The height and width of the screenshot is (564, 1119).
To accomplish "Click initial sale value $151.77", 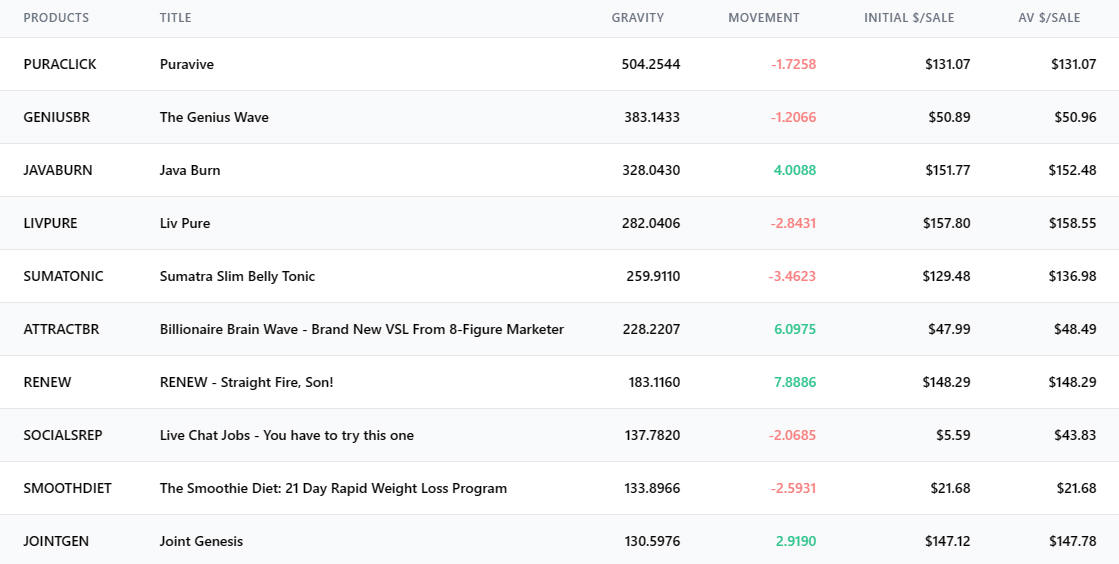I will 946,170.
